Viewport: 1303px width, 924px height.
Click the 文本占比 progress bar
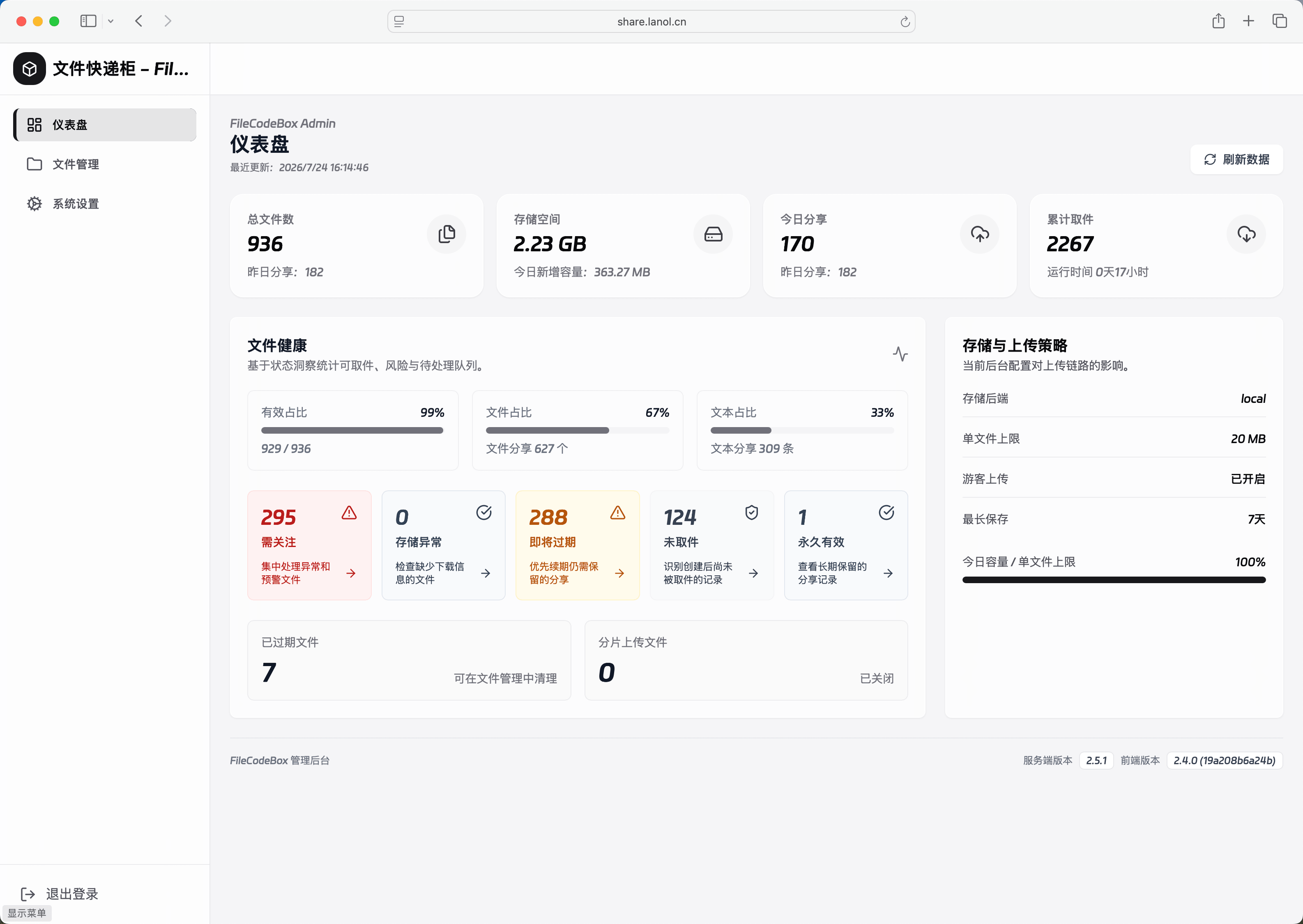point(802,431)
